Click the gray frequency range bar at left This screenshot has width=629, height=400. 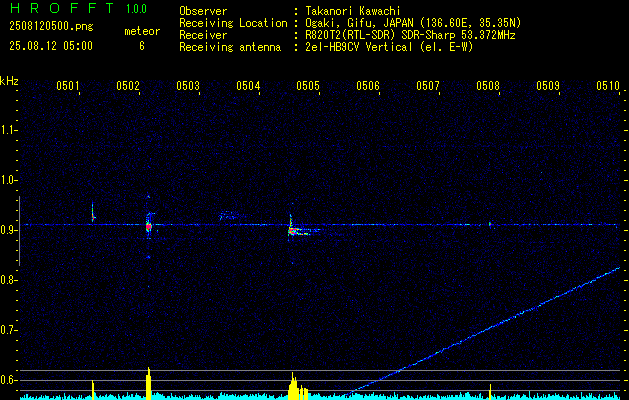19,231
